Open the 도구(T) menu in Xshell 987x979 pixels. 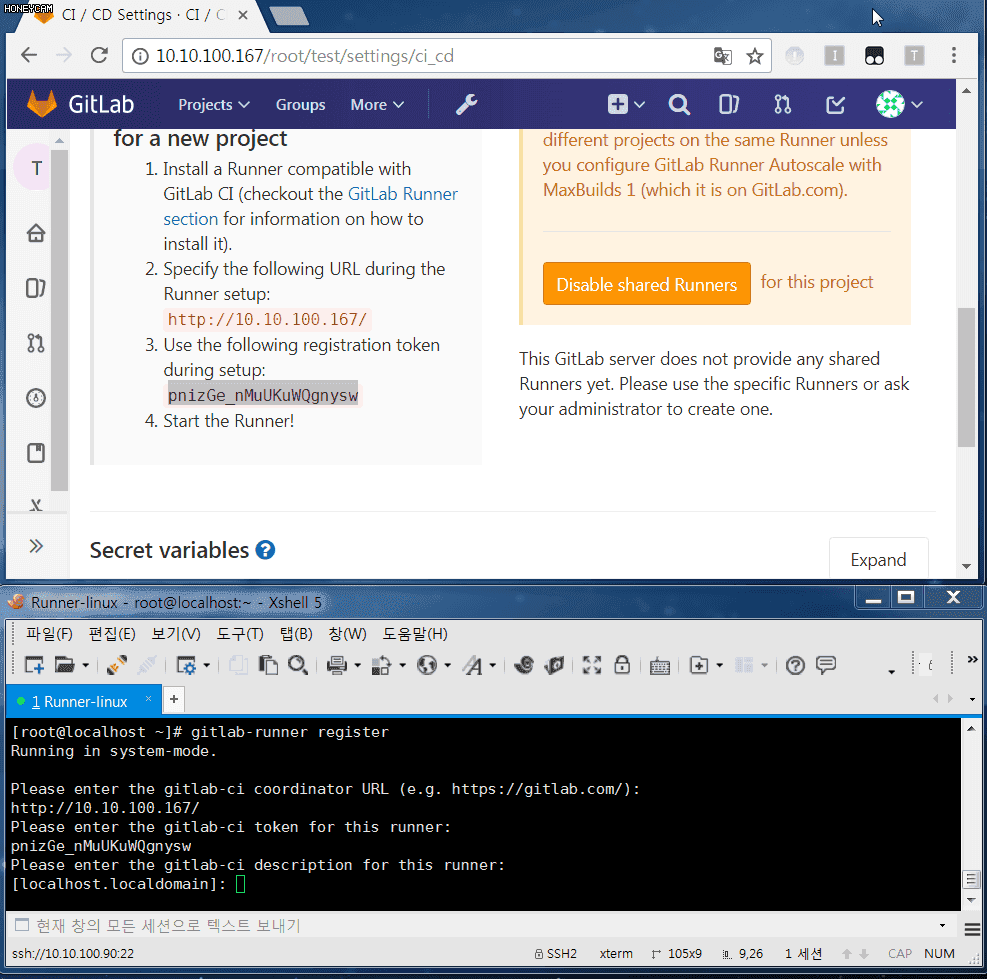pyautogui.click(x=240, y=633)
